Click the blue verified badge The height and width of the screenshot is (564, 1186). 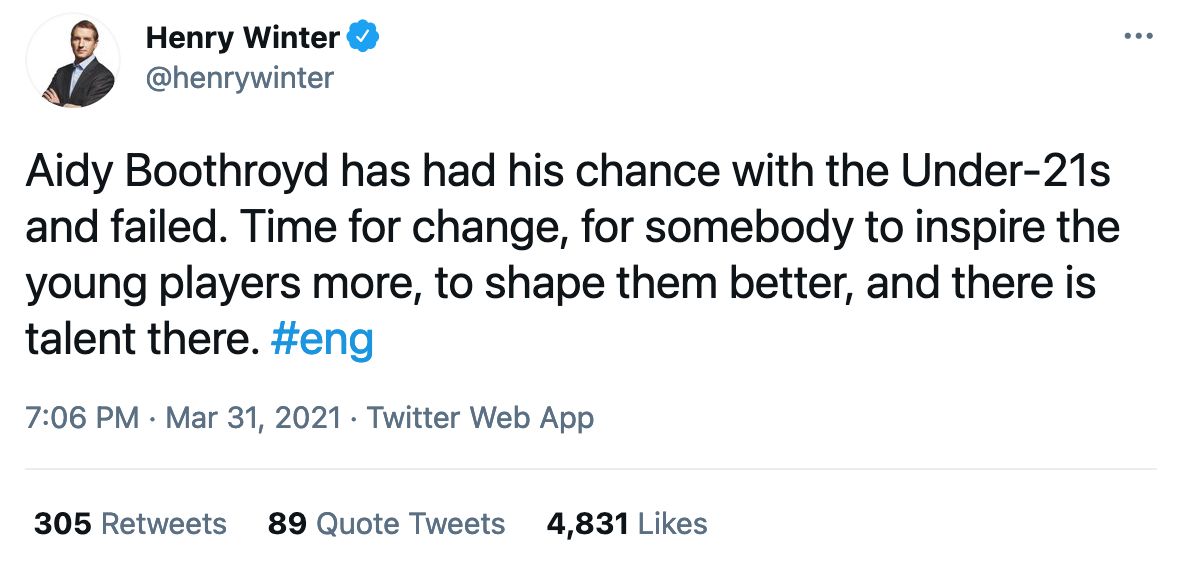363,39
